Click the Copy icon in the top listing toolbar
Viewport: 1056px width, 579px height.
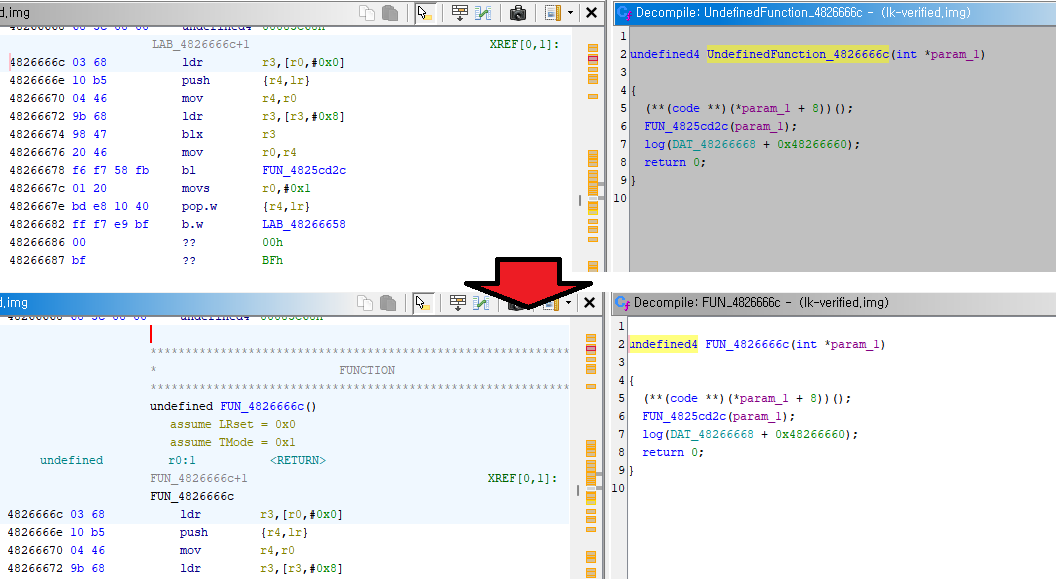(367, 13)
